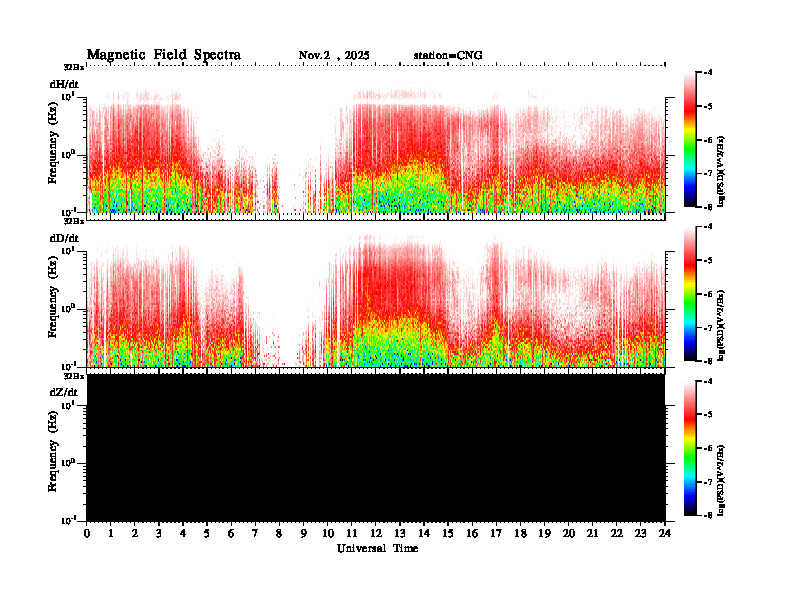Screen dimensions: 792x612
Task: Click hour tick label "16" on time axis
Action: (x=472, y=534)
